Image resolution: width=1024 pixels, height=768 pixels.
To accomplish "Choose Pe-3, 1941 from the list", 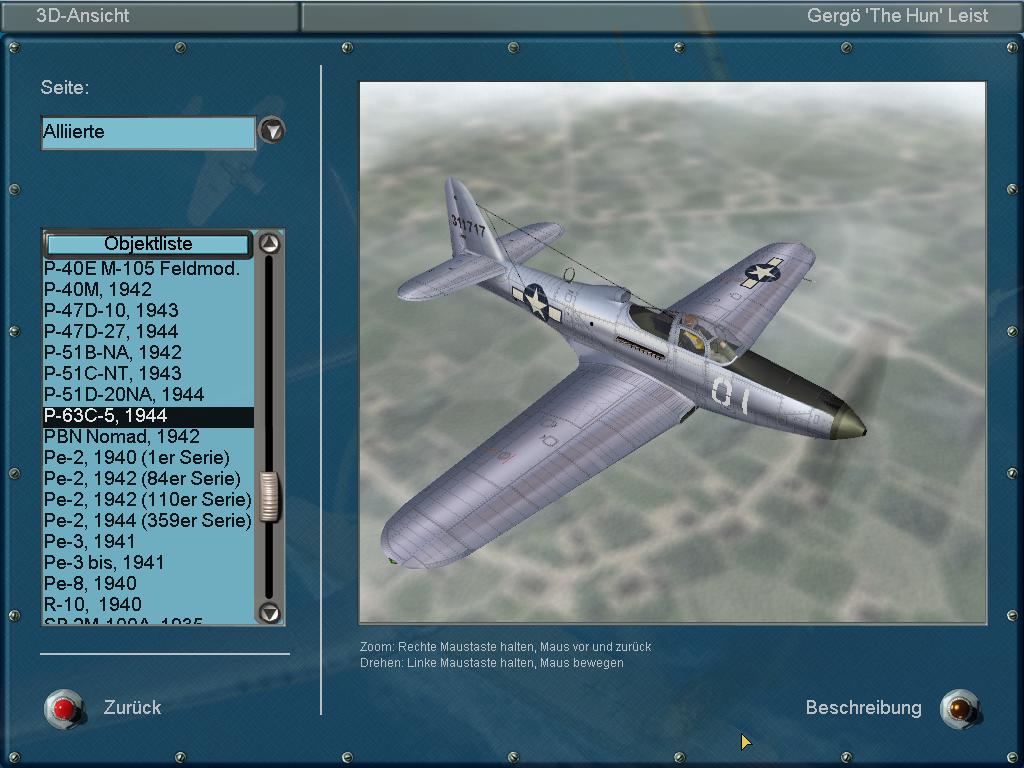I will [148, 541].
